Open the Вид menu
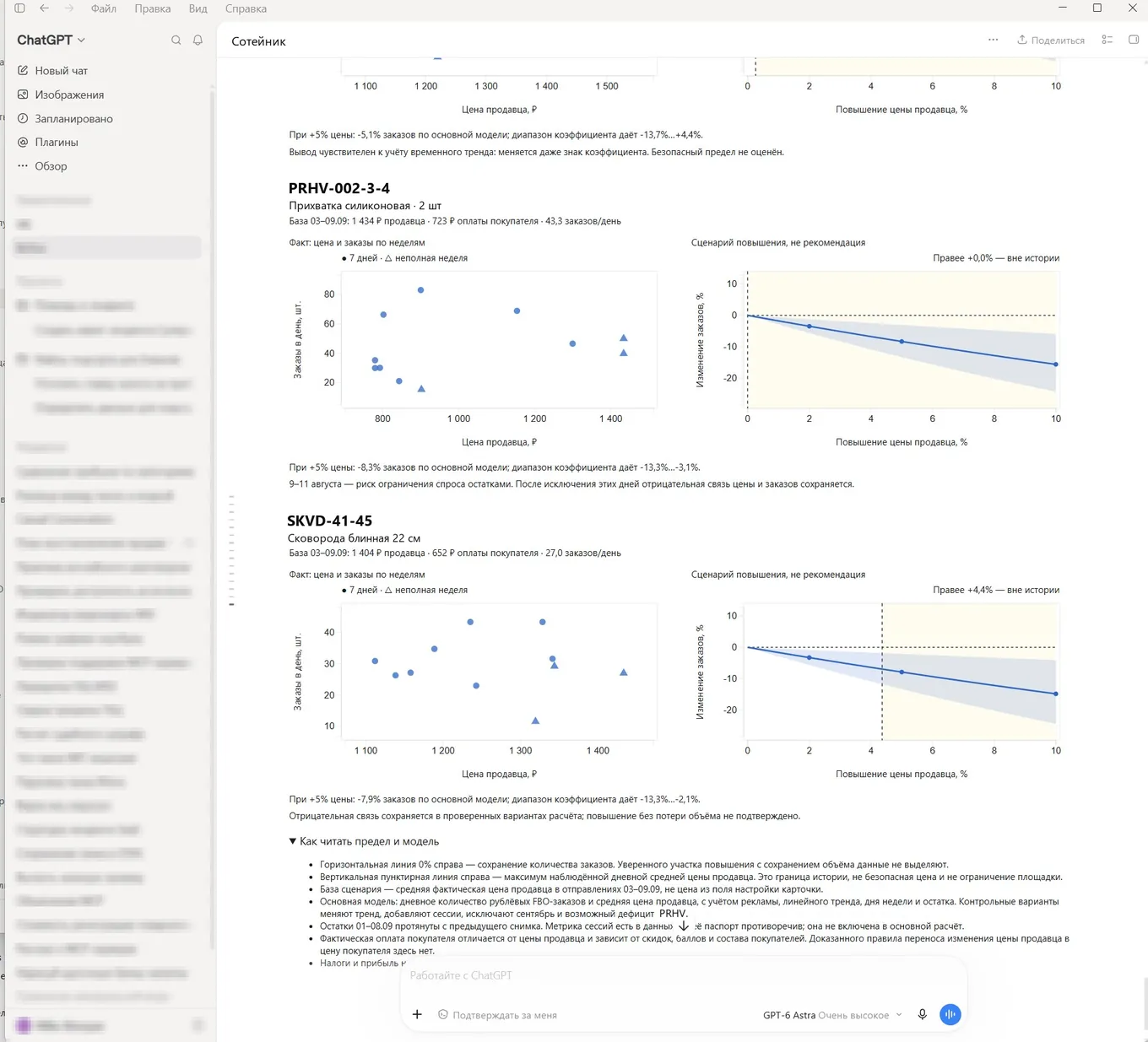This screenshot has height=1042, width=1148. [x=198, y=8]
